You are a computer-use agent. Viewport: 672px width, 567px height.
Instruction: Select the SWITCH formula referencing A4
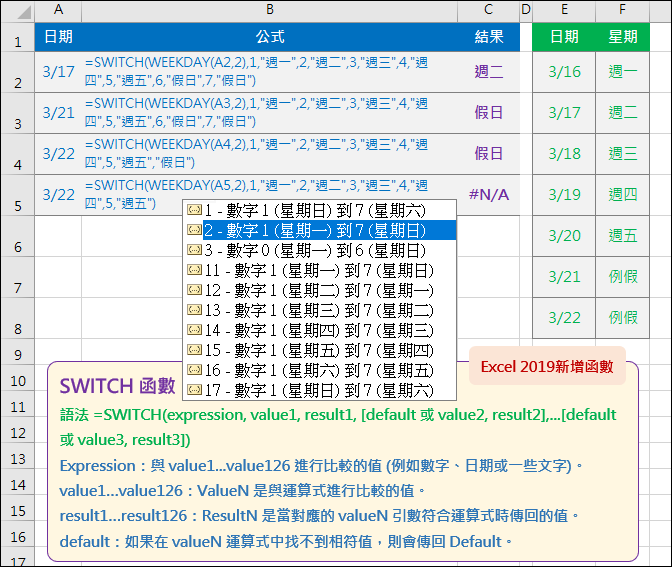tap(270, 154)
